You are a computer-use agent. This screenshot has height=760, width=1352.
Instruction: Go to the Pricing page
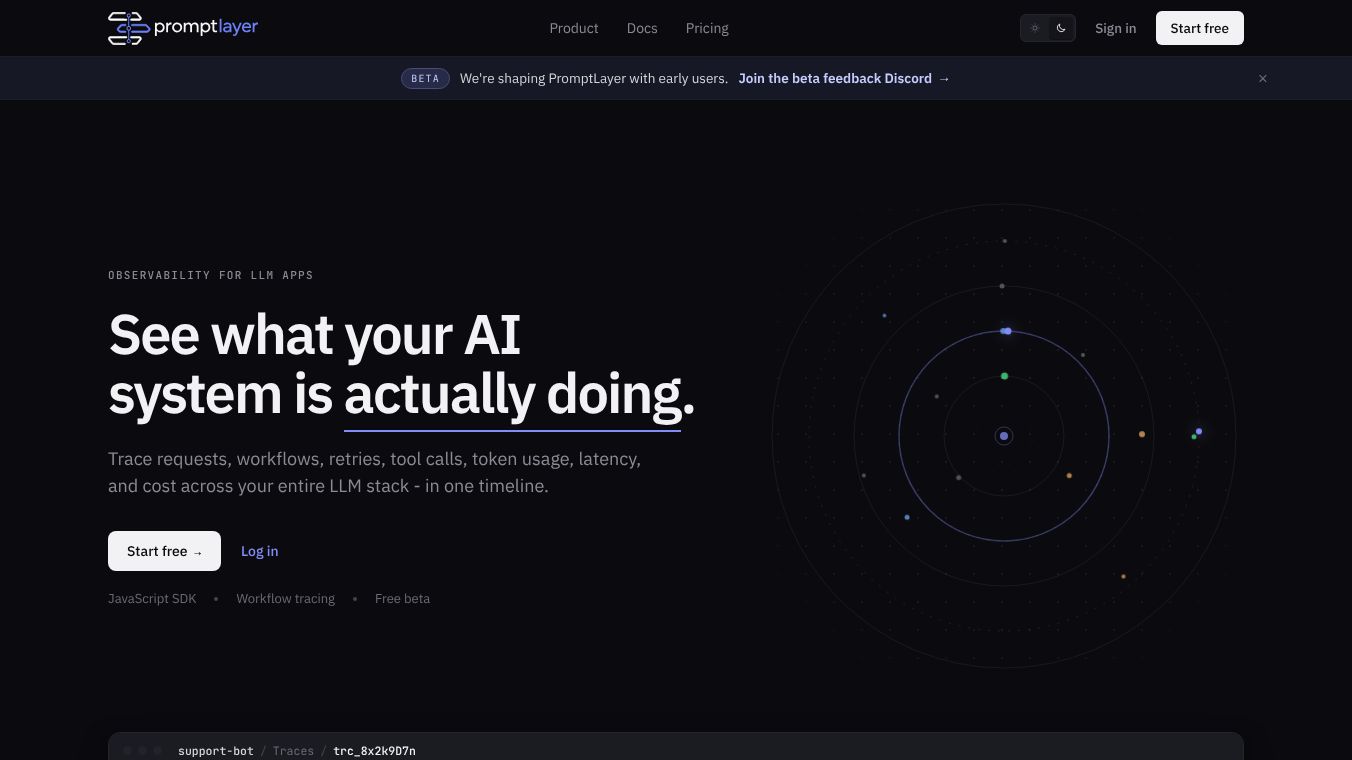(707, 28)
